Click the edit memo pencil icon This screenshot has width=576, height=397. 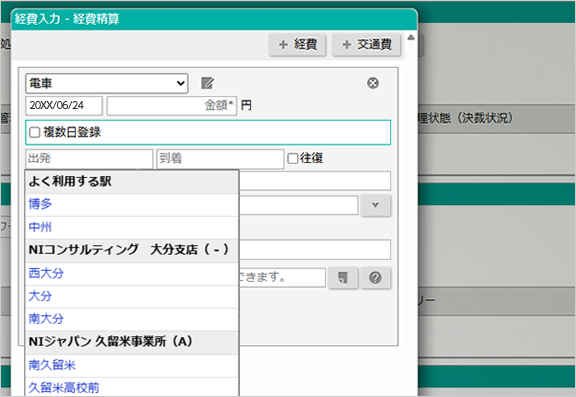207,83
